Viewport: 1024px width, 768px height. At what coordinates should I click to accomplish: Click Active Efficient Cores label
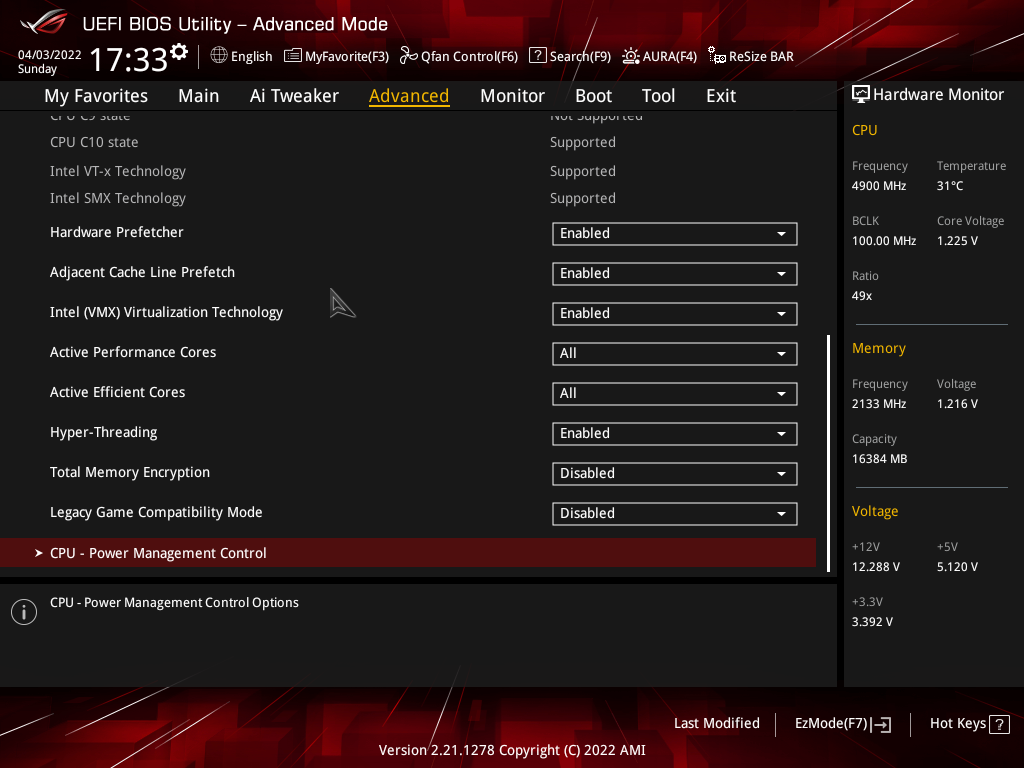(118, 392)
